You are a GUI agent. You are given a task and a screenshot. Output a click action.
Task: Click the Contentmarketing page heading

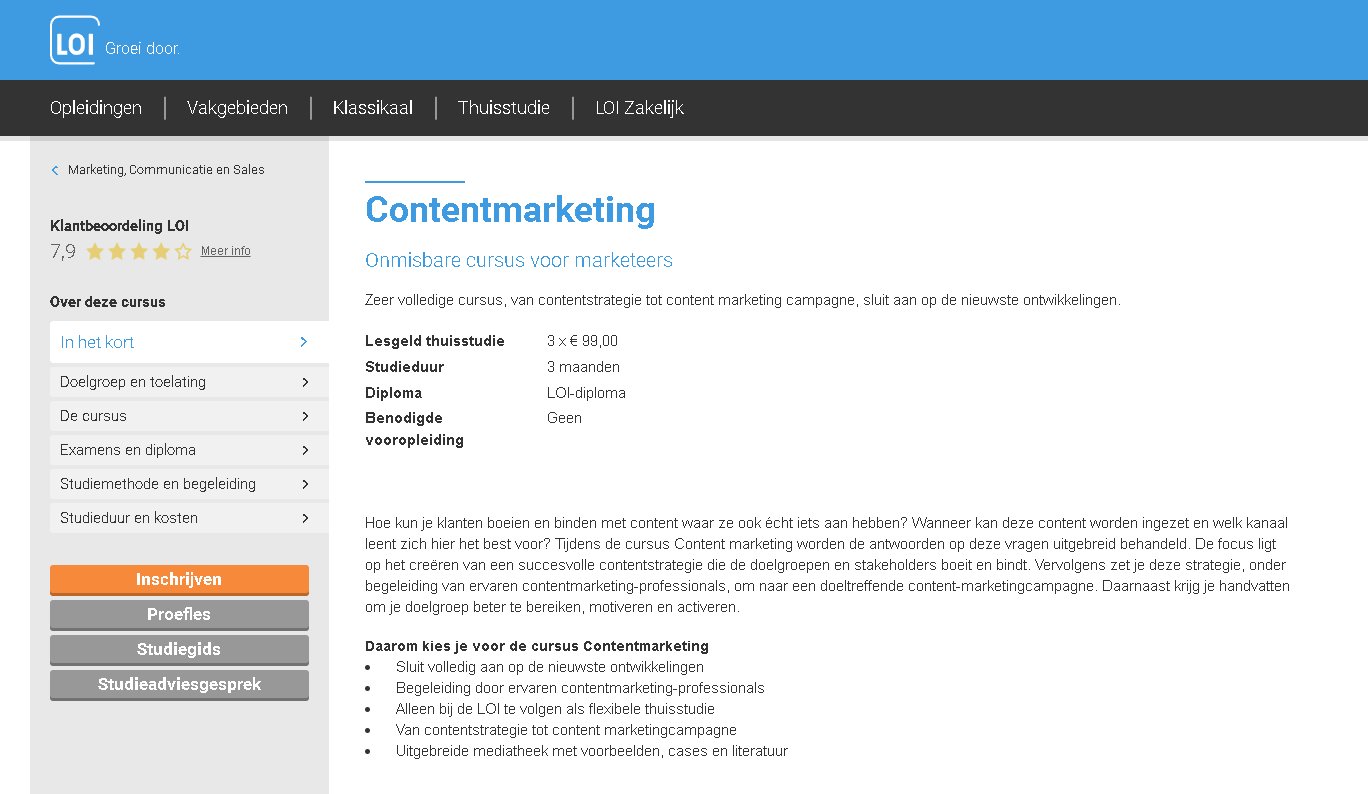(x=510, y=210)
